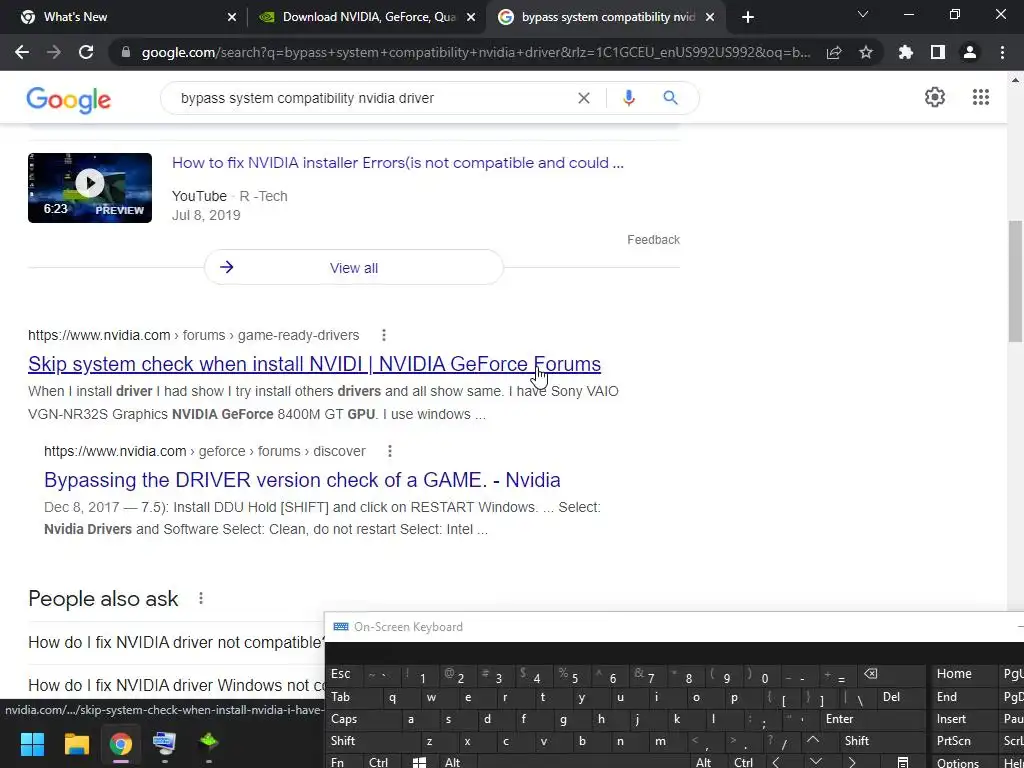The image size is (1024, 768).
Task: Open the Google apps grid
Action: point(980,97)
